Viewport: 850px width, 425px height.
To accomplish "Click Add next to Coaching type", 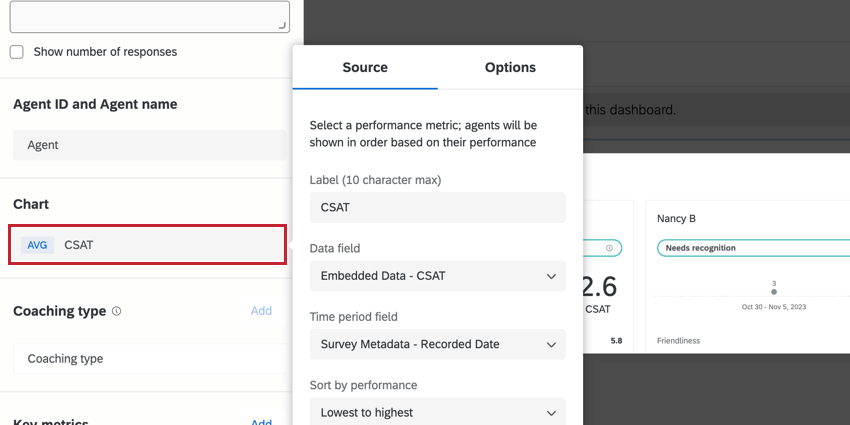I will click(261, 311).
